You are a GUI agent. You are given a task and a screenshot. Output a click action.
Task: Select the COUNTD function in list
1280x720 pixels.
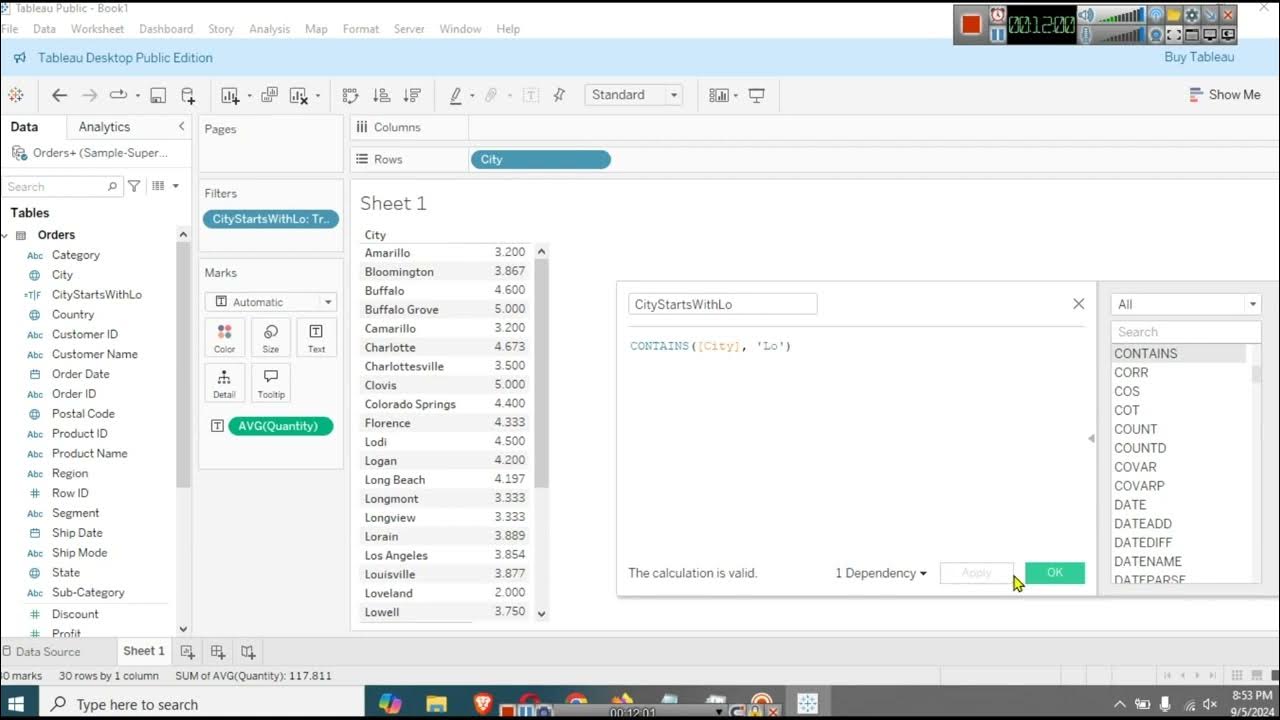[x=1140, y=448]
